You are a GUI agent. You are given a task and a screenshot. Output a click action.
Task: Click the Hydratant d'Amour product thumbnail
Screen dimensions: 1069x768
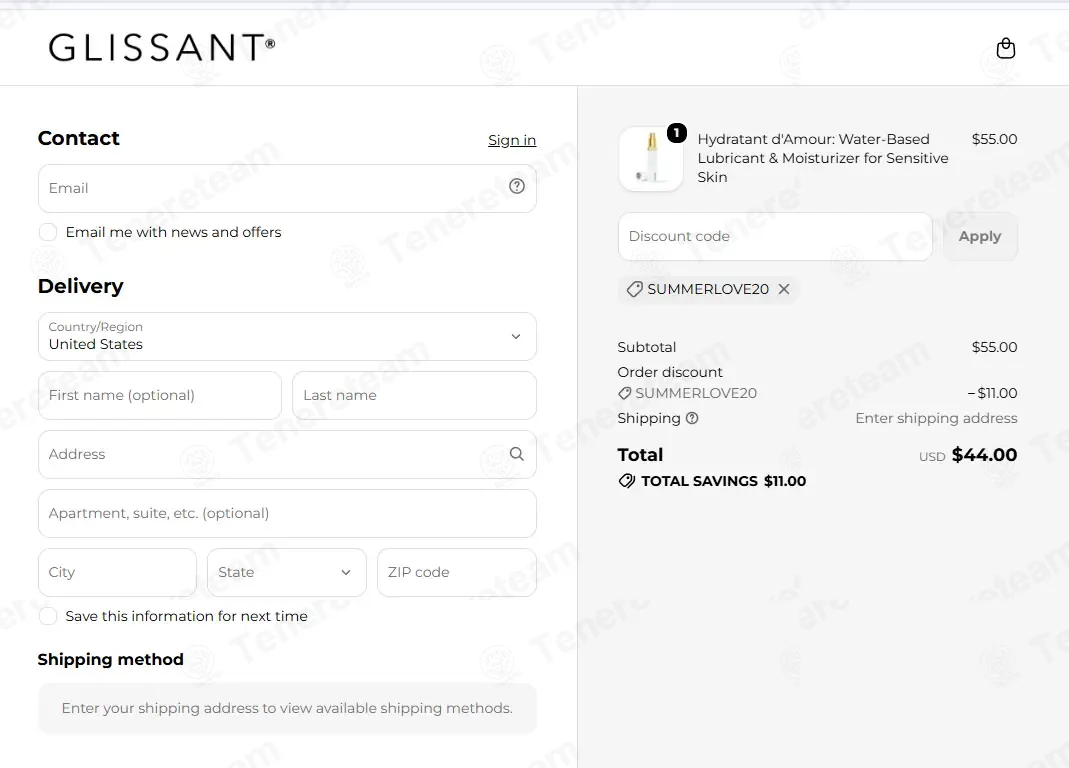point(651,159)
